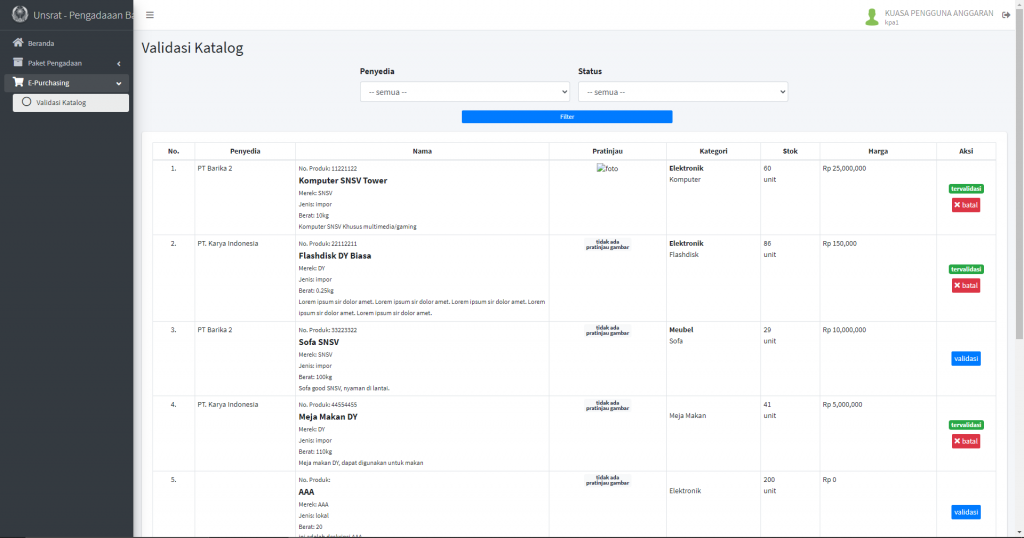Click the page vertical scrollbar
Screen dimensions: 1024x538
coord(1018,200)
